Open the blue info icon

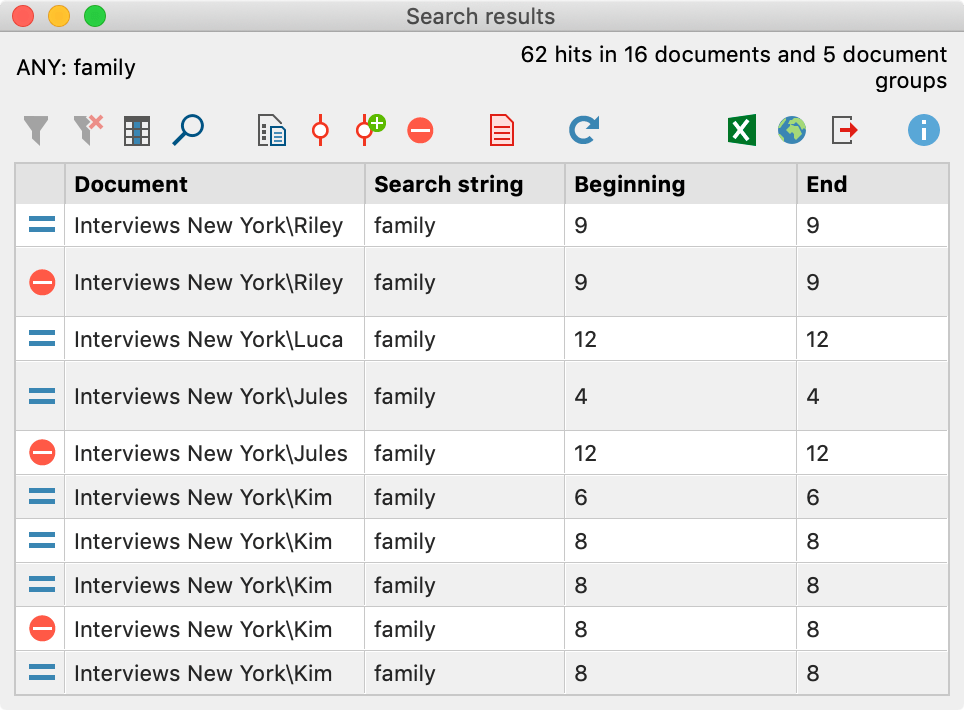click(924, 130)
